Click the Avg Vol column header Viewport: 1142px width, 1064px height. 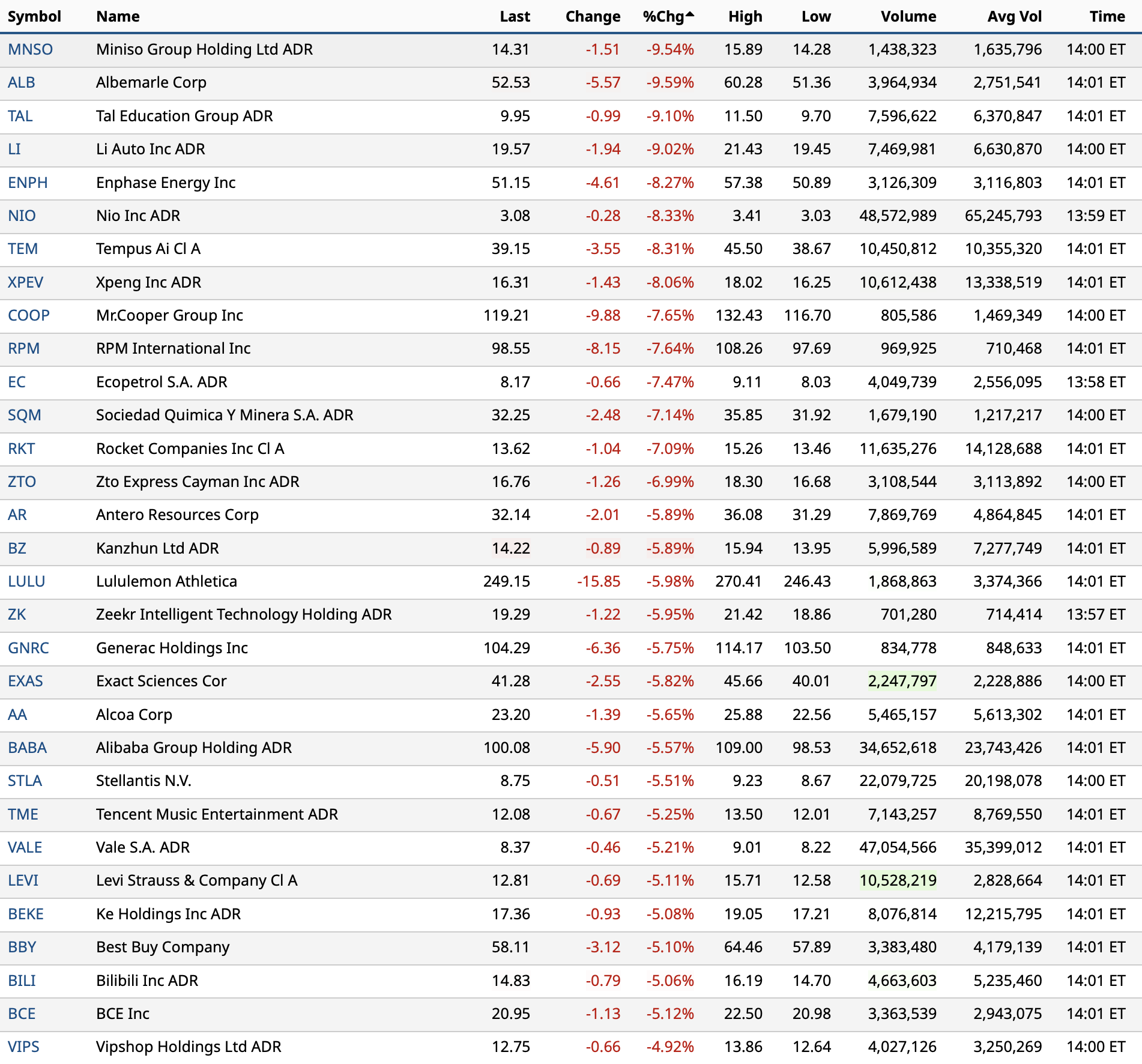click(x=1014, y=17)
